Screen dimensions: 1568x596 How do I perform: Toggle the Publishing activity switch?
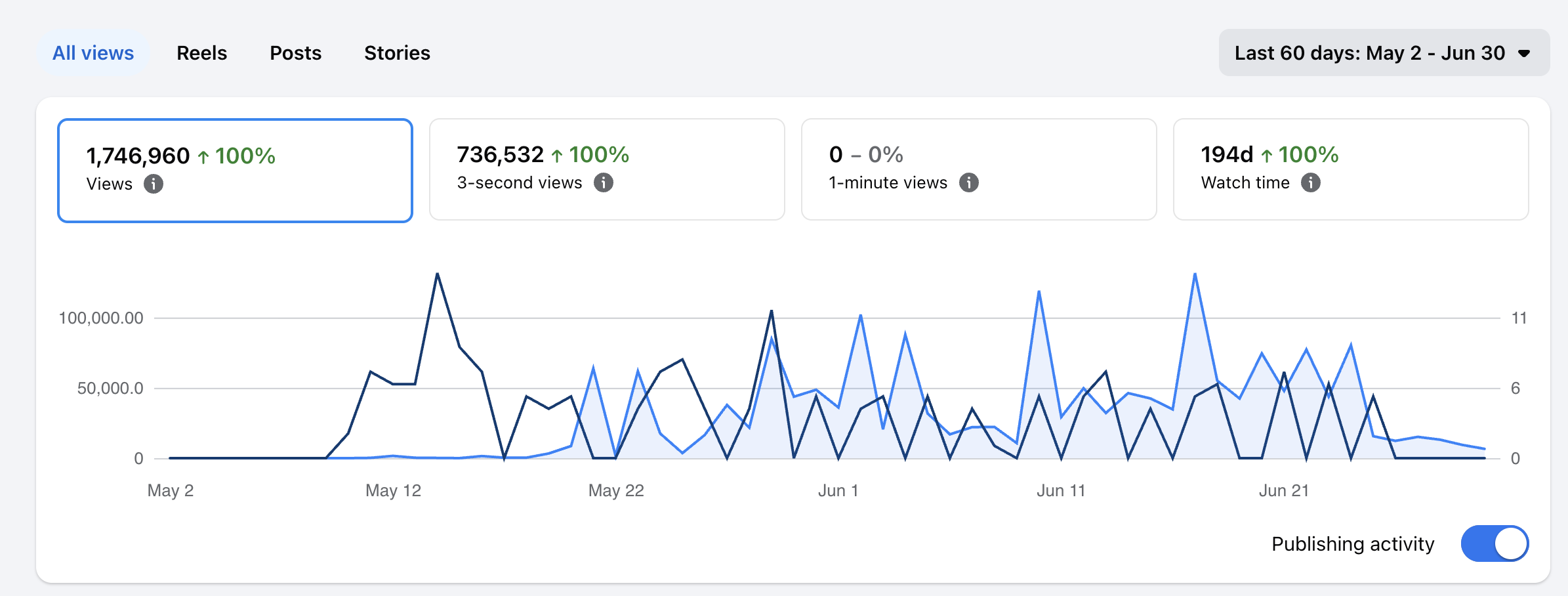[x=1495, y=543]
